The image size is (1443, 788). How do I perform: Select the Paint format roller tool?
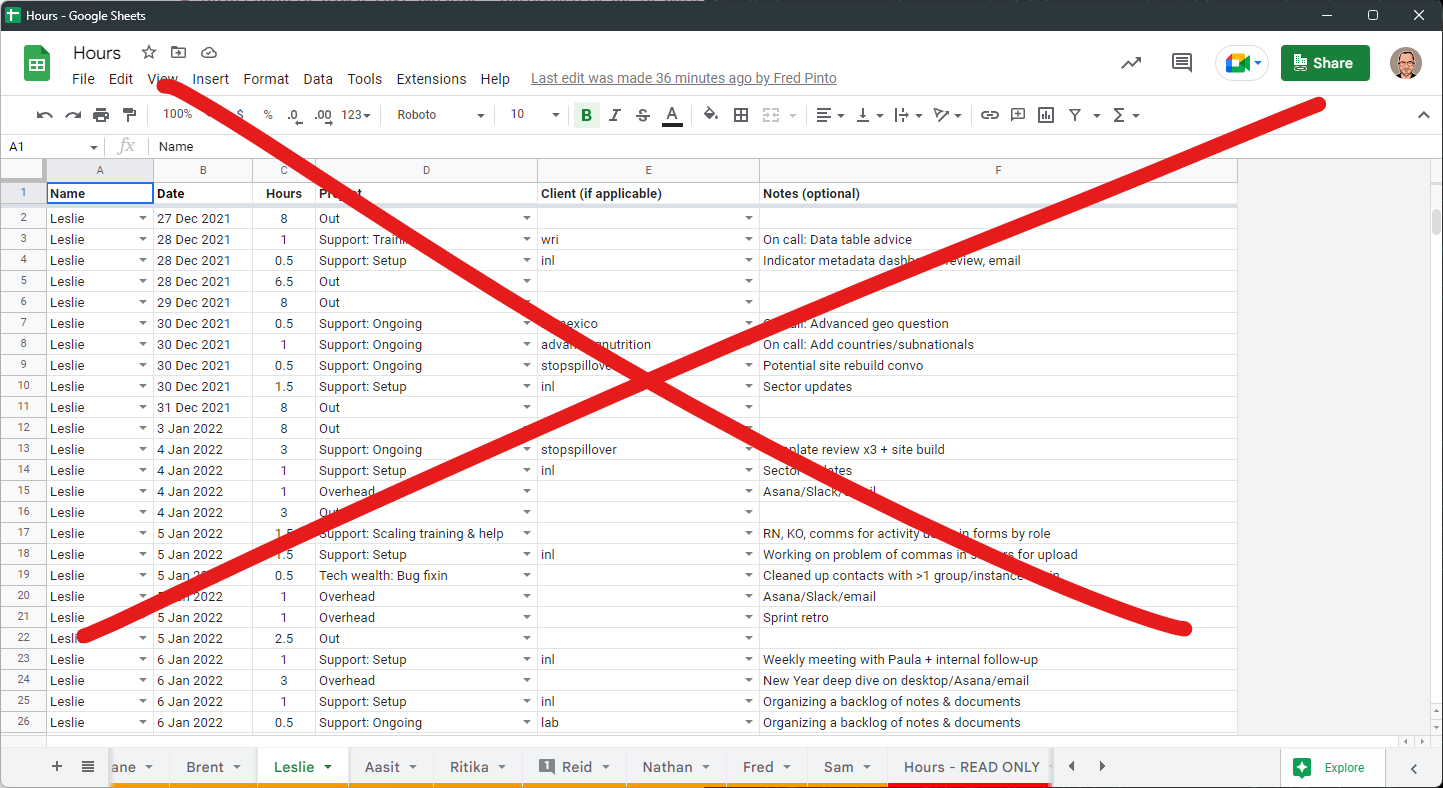pyautogui.click(x=129, y=115)
